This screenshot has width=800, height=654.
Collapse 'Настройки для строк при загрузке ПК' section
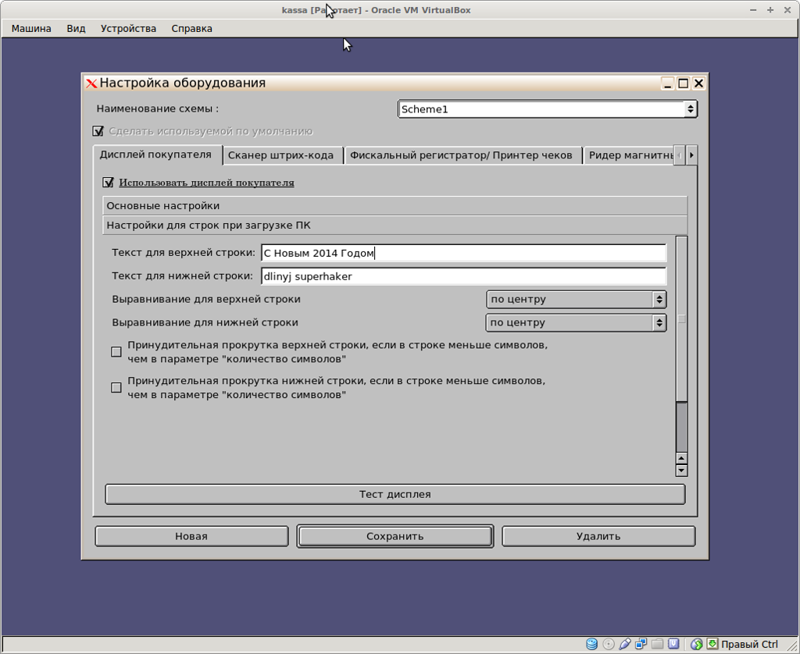pyautogui.click(x=394, y=225)
